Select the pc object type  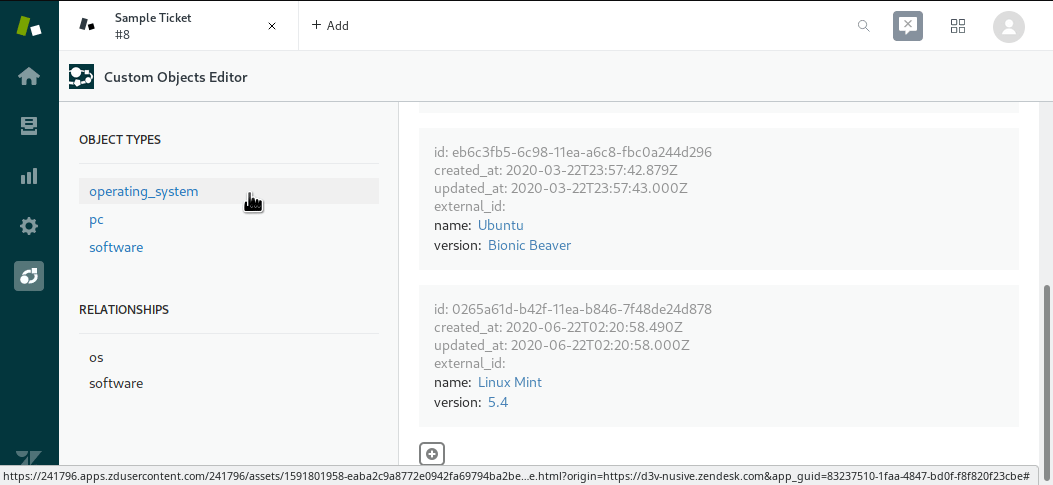(96, 220)
